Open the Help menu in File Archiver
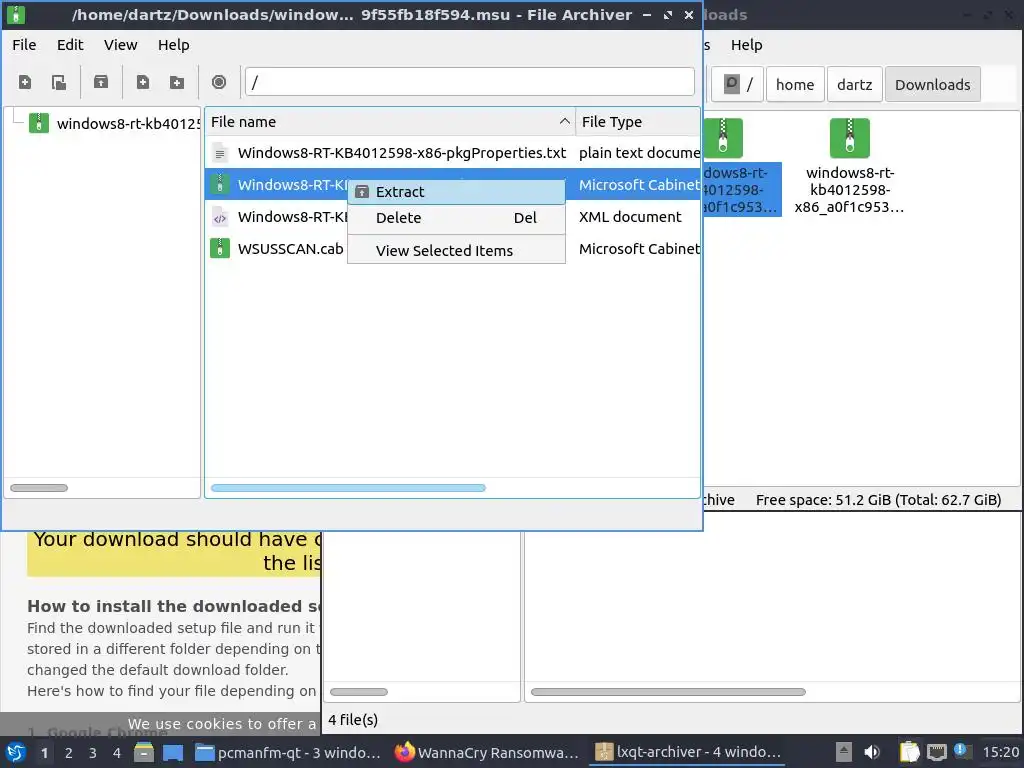This screenshot has height=768, width=1024. click(174, 45)
